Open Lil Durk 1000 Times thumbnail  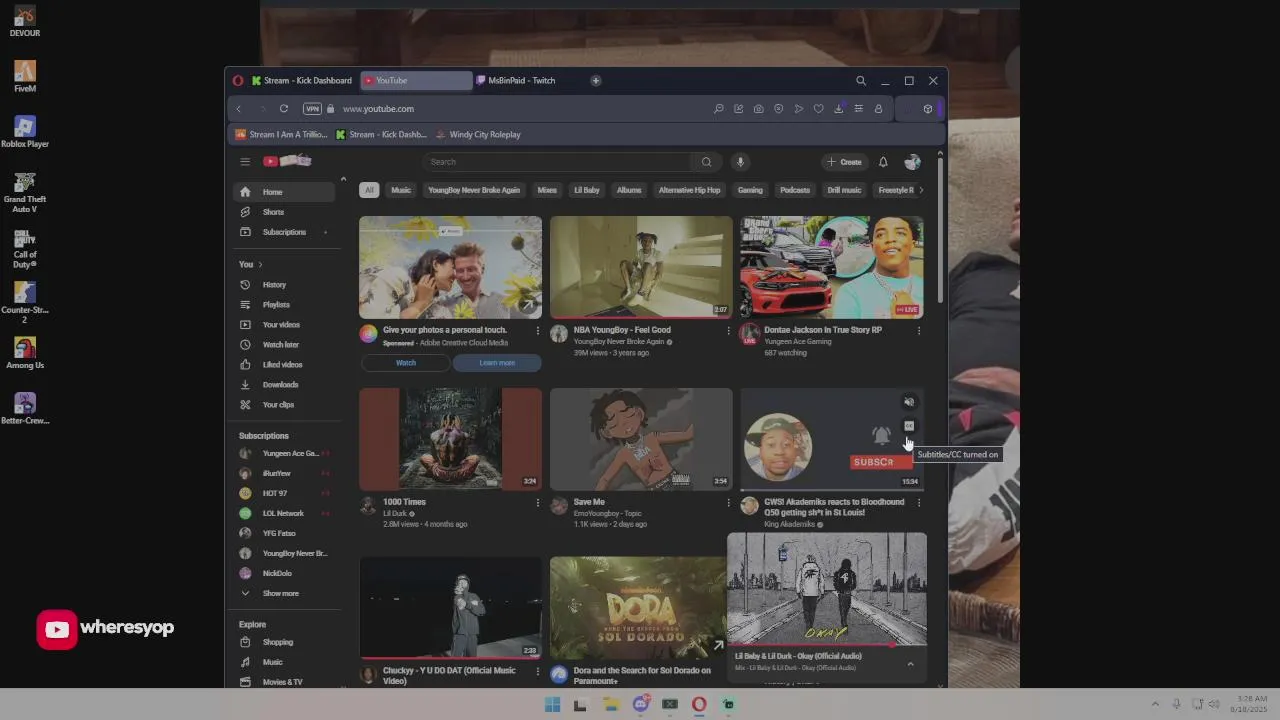point(451,439)
